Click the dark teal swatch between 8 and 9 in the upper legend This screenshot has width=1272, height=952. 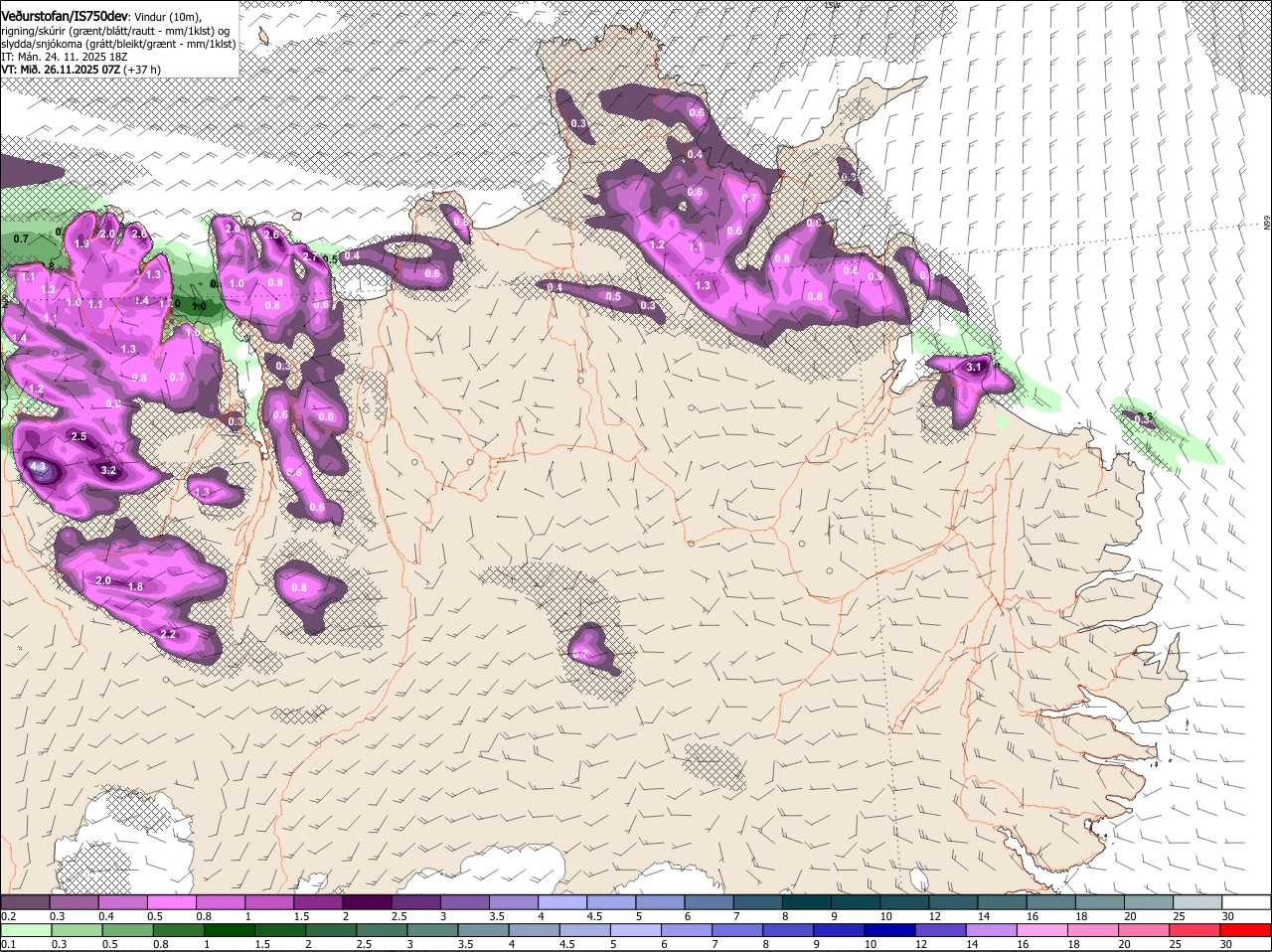(x=807, y=901)
